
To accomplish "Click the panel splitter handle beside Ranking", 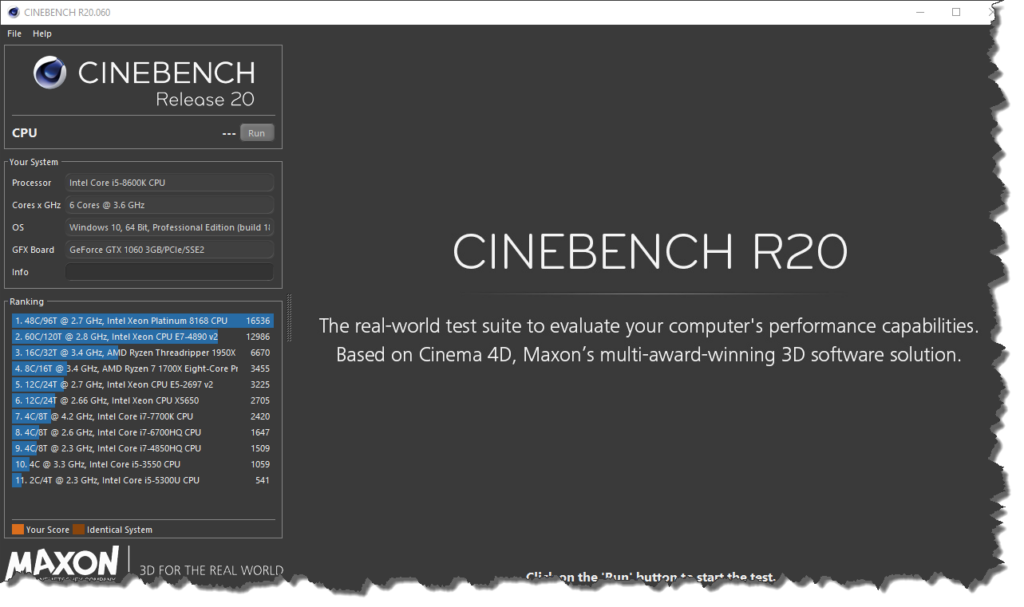I will coord(289,318).
